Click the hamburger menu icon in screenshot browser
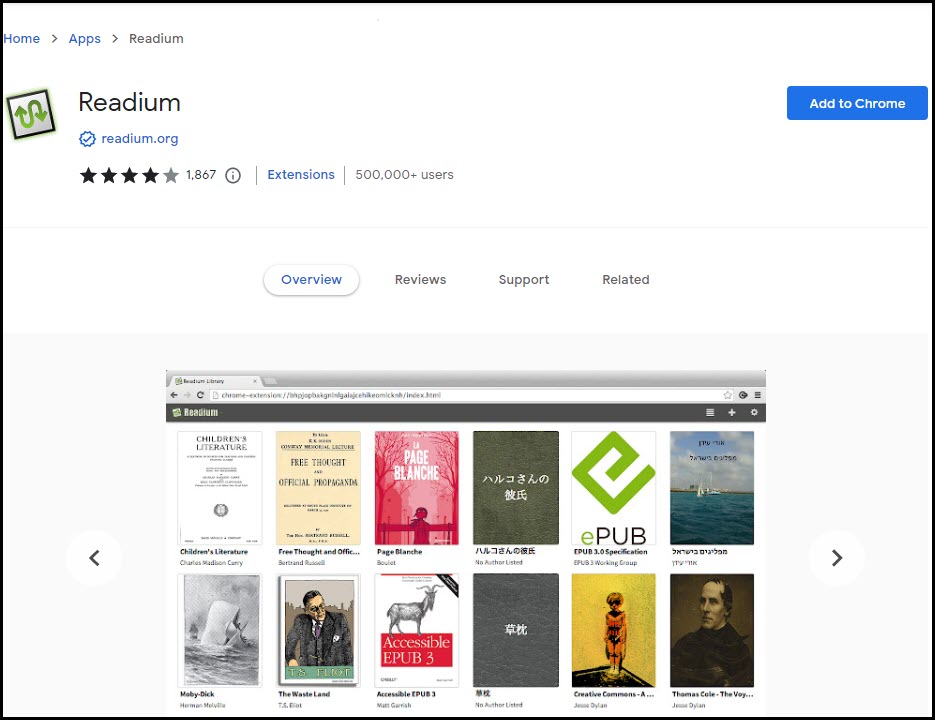This screenshot has width=935, height=720. point(758,395)
